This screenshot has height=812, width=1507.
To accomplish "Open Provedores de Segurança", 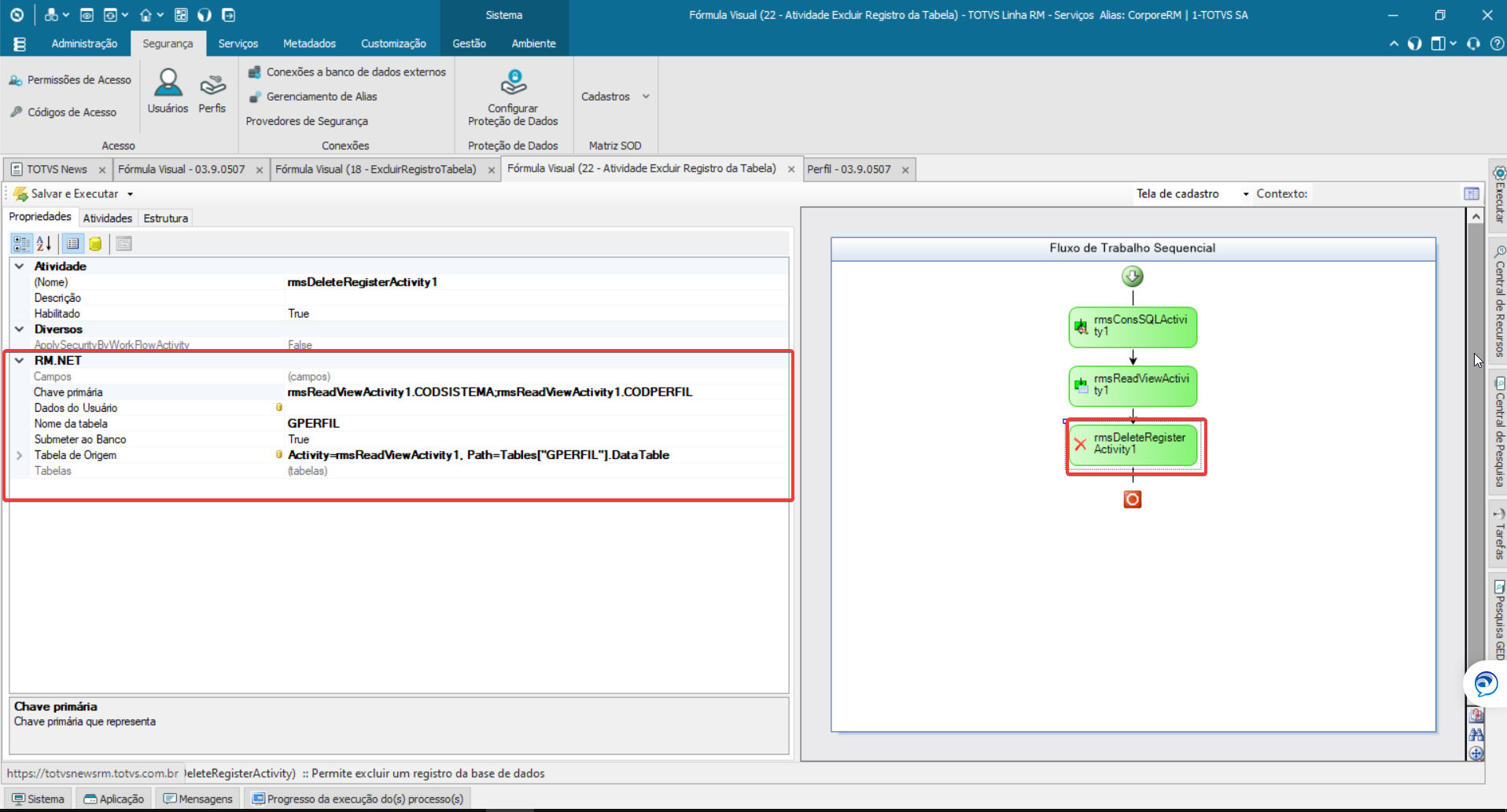I will point(307,121).
